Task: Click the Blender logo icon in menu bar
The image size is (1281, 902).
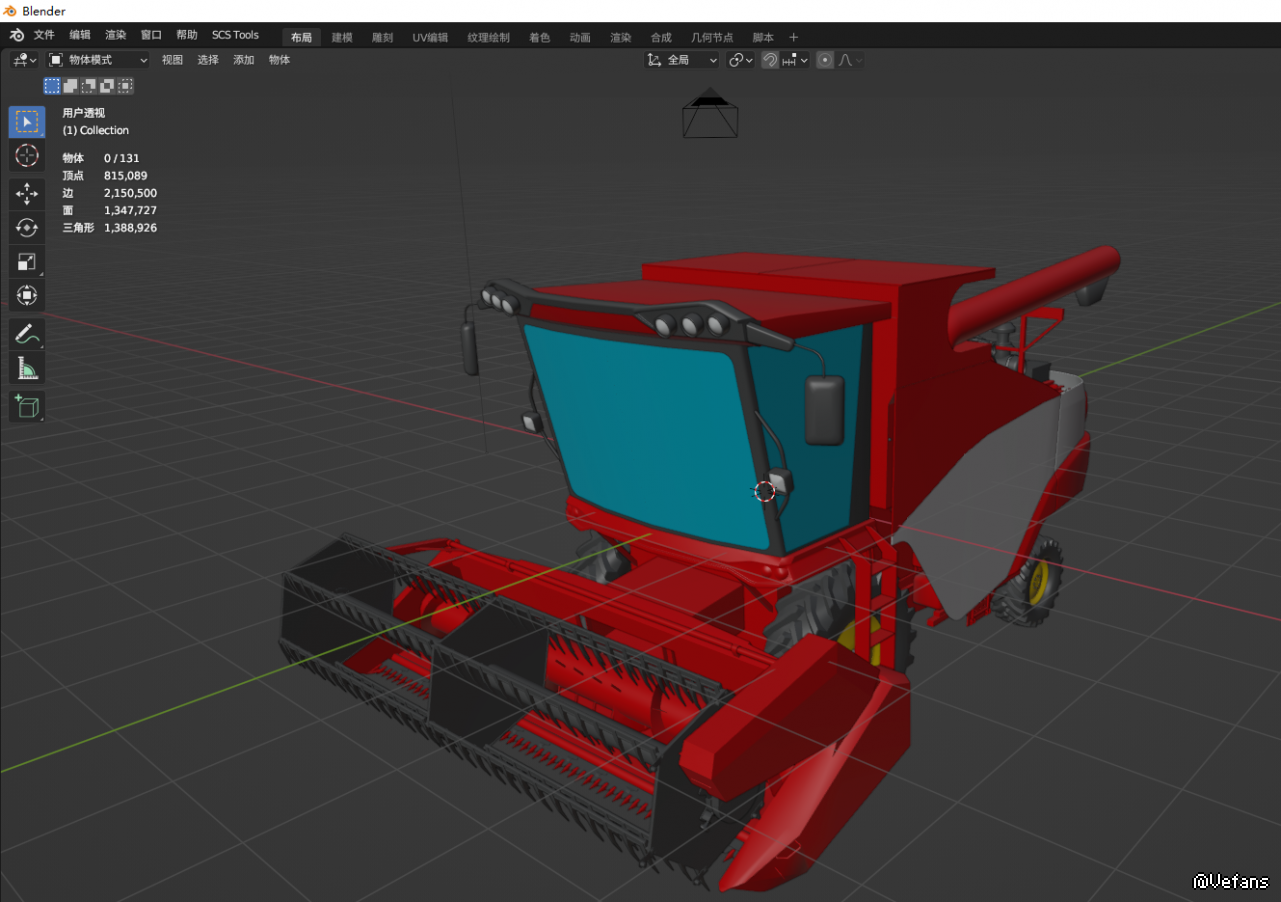Action: pos(16,36)
